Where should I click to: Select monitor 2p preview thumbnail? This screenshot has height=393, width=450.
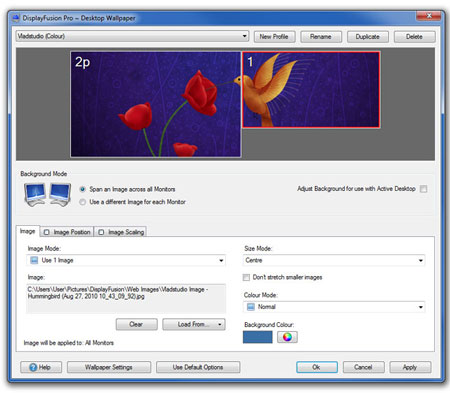[156, 104]
